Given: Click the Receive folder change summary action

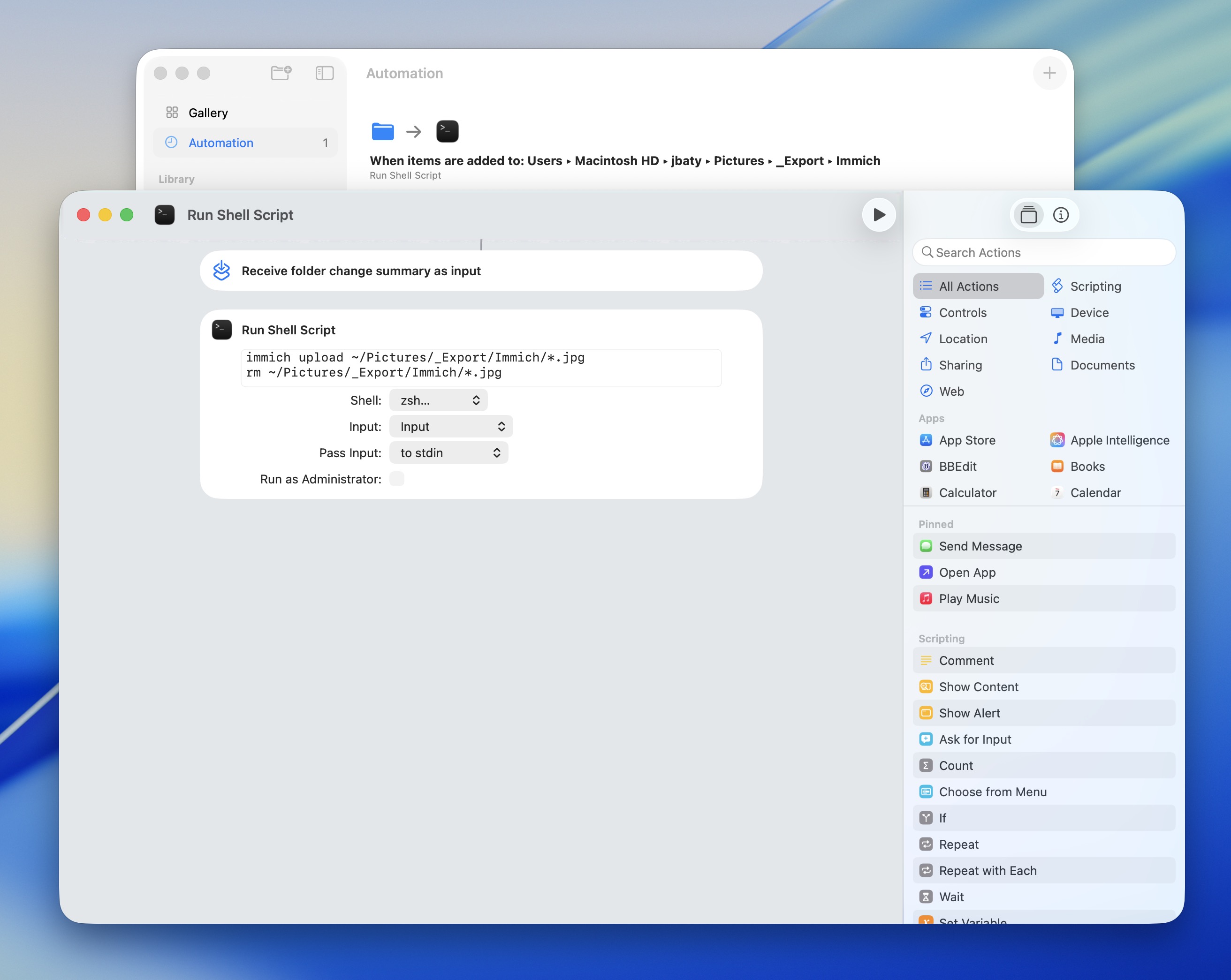Looking at the screenshot, I should pyautogui.click(x=481, y=271).
